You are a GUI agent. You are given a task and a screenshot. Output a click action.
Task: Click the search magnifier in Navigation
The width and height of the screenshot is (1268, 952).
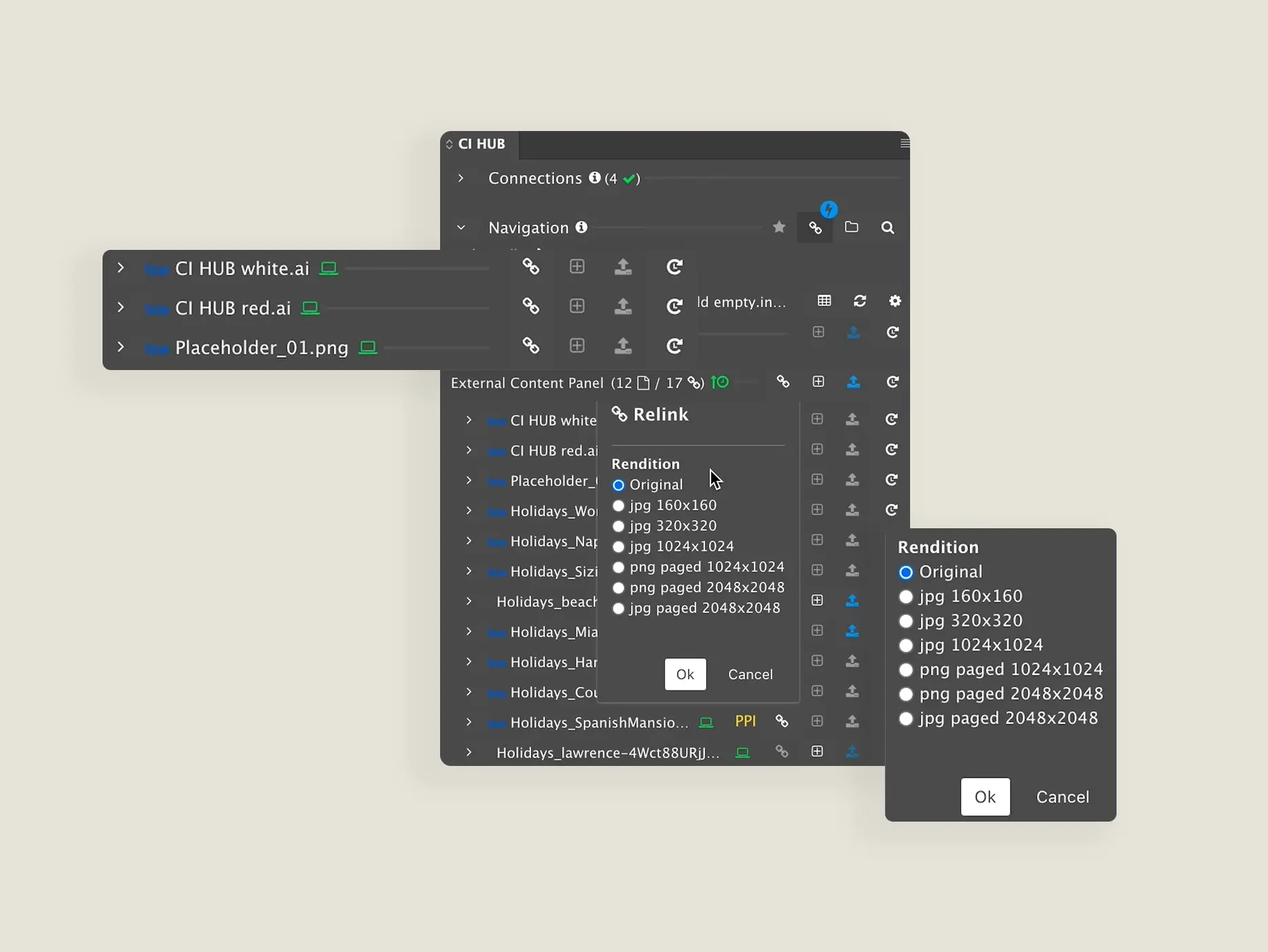888,227
